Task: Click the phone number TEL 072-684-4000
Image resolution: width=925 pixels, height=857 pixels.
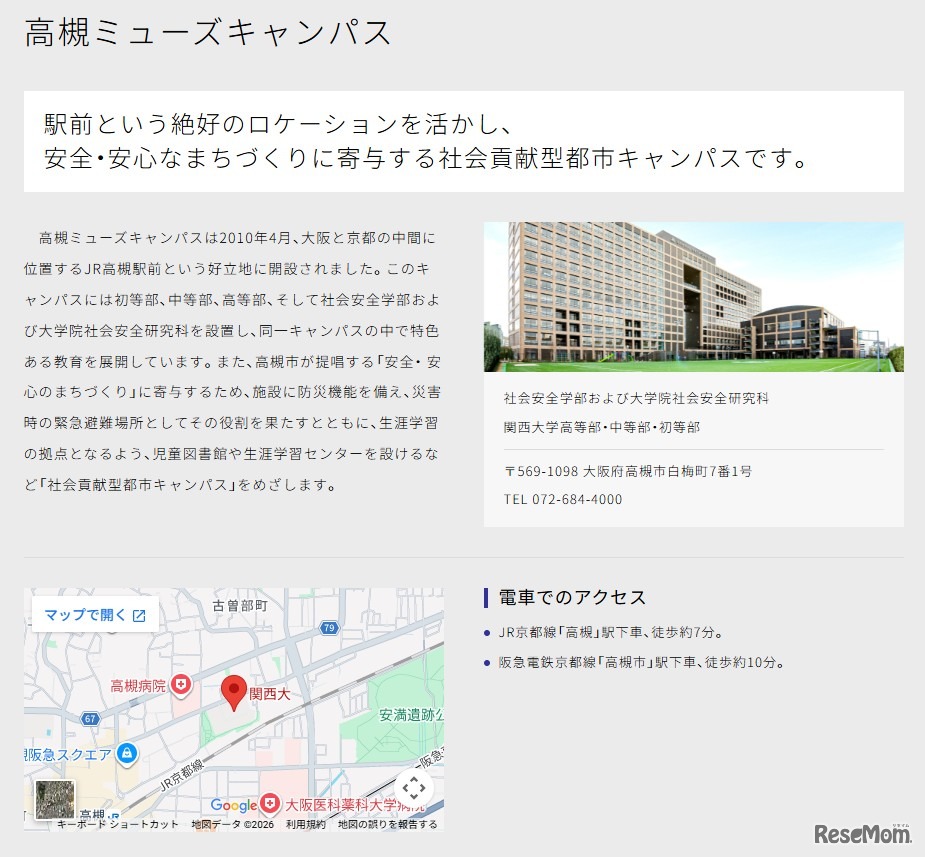Action: point(563,499)
